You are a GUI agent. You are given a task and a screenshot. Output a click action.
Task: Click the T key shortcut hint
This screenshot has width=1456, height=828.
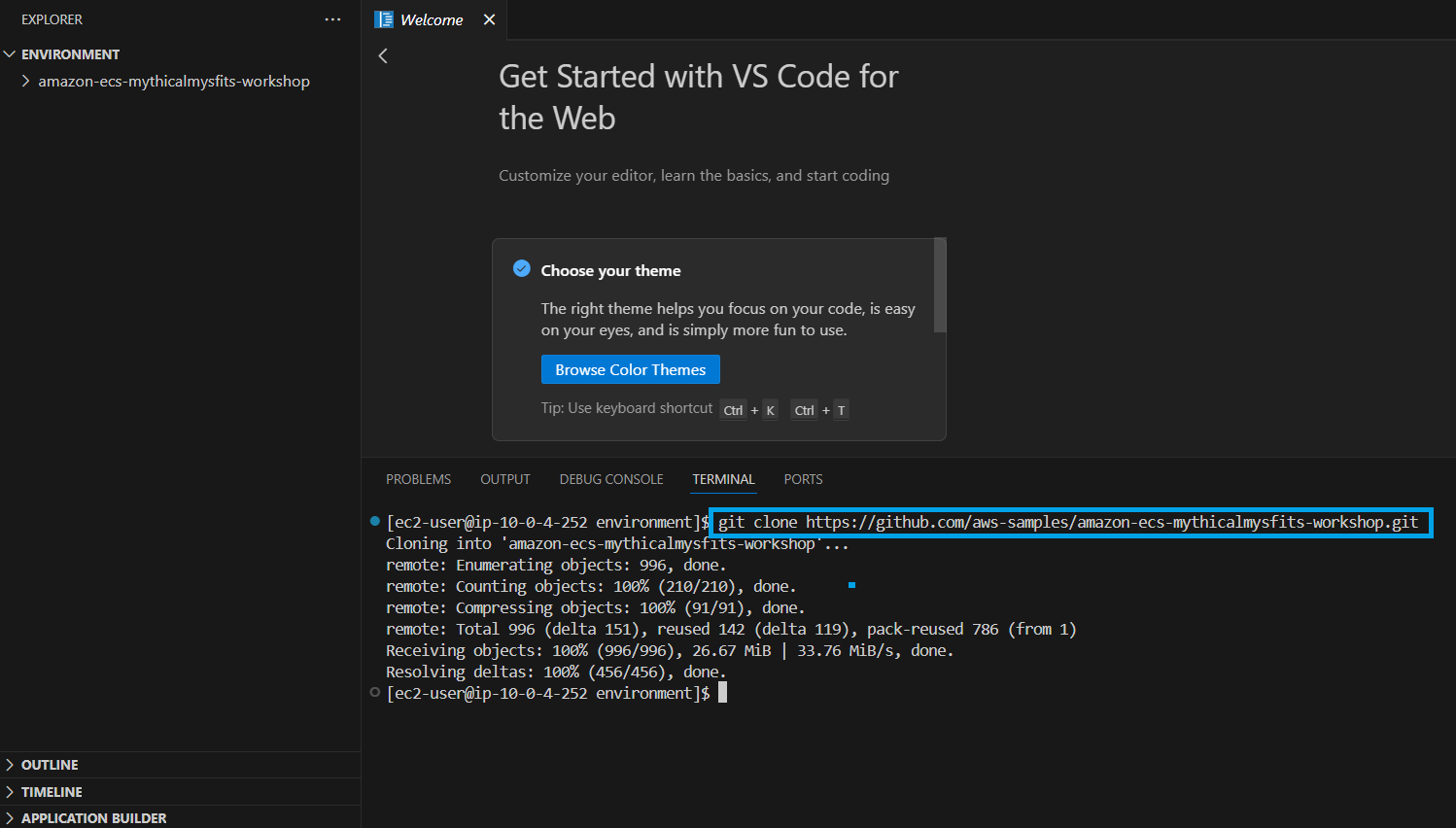[x=842, y=410]
